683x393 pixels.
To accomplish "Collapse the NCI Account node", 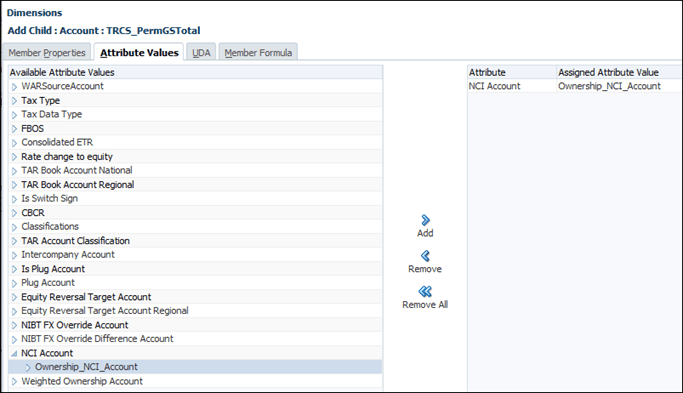I will tap(14, 353).
